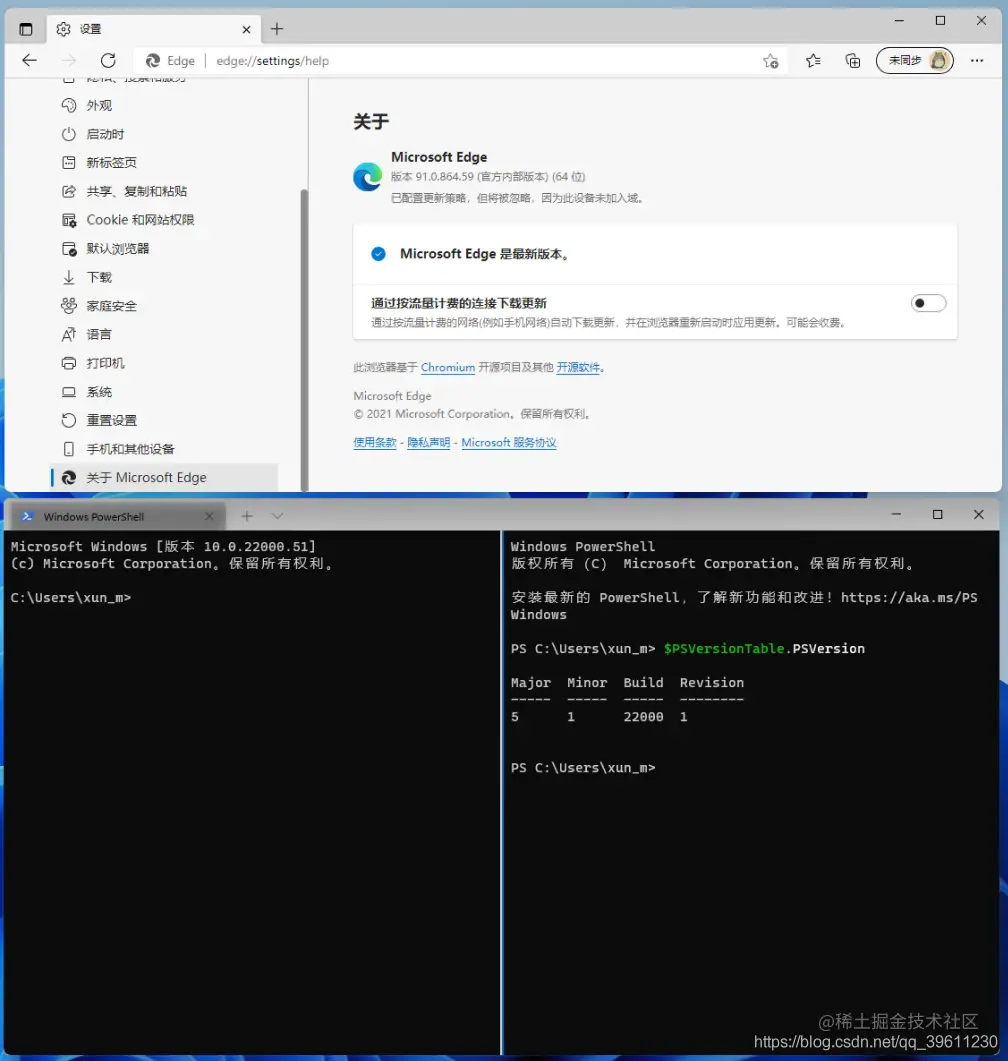Close the Windows PowerShell terminal tab

[209, 516]
